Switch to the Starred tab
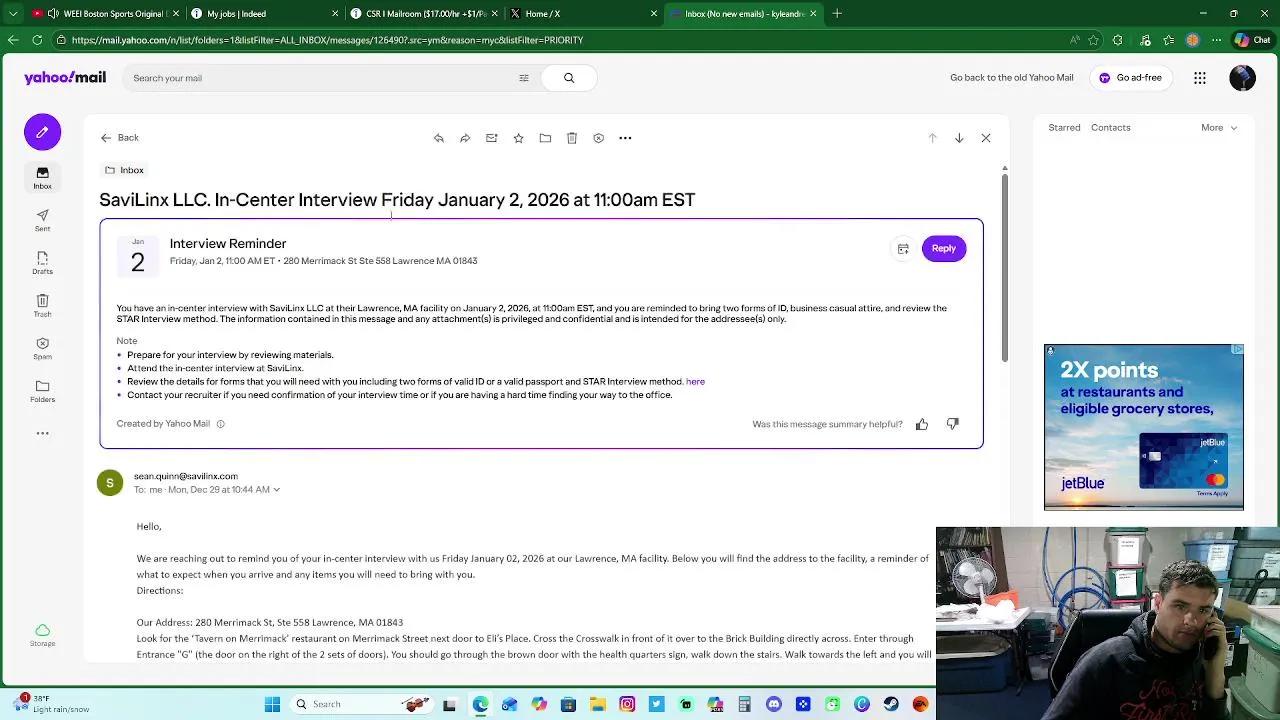 click(x=1064, y=128)
